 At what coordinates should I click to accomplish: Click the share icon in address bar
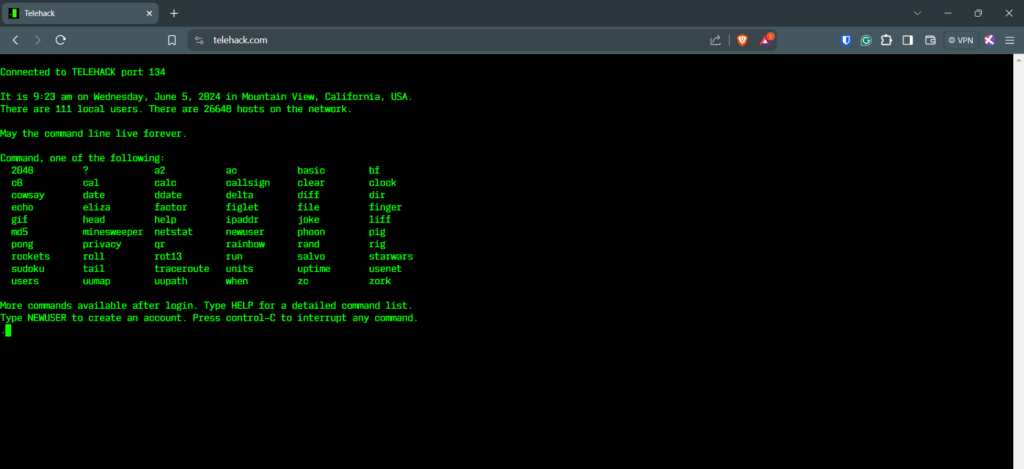[715, 40]
